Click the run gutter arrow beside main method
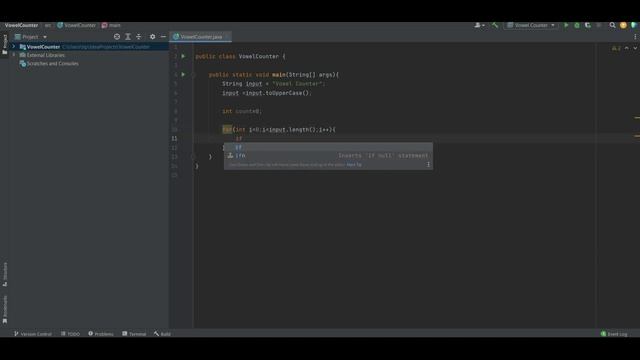Viewport: 640px width, 360px height. (183, 75)
